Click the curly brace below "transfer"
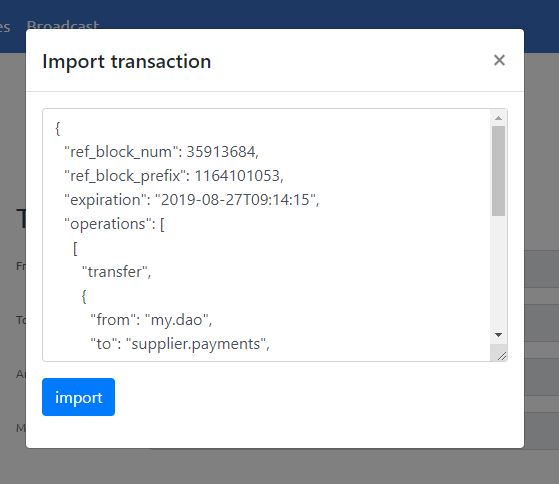Screen dimensions: 559x484 pos(84,296)
